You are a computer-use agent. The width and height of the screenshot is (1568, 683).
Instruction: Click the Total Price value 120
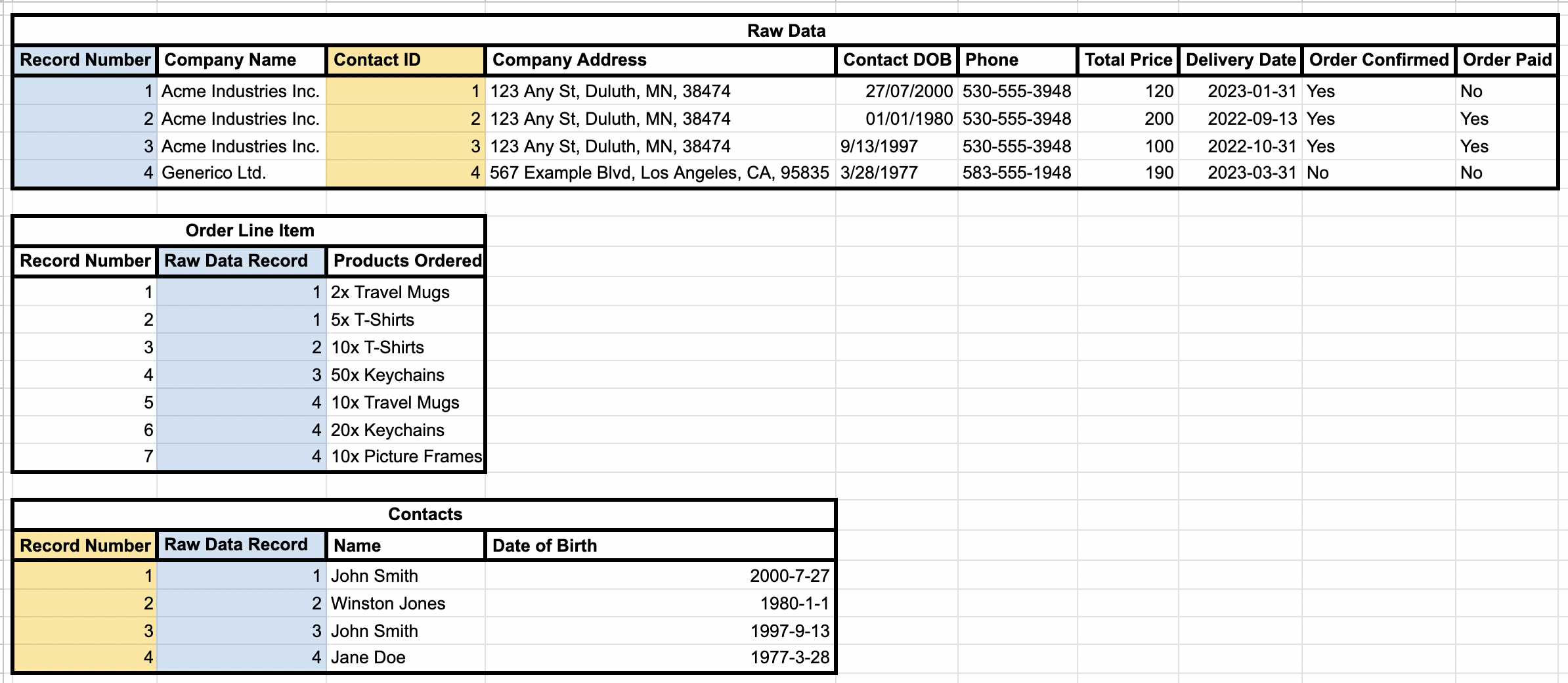pos(1128,91)
